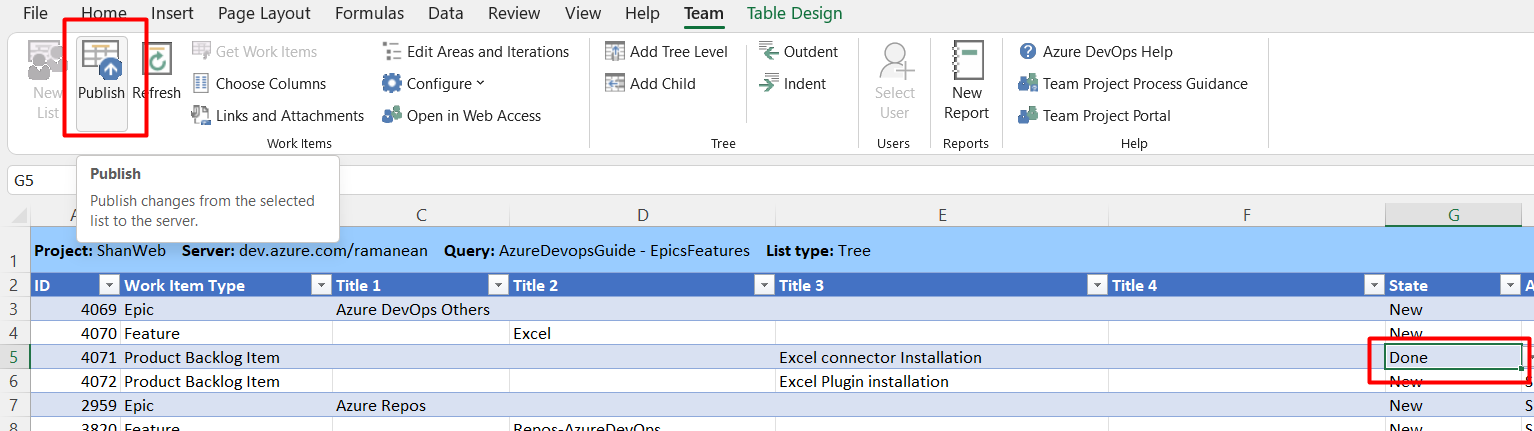Open the State column filter dropdown
Screen dimensions: 1534x431
1510,286
